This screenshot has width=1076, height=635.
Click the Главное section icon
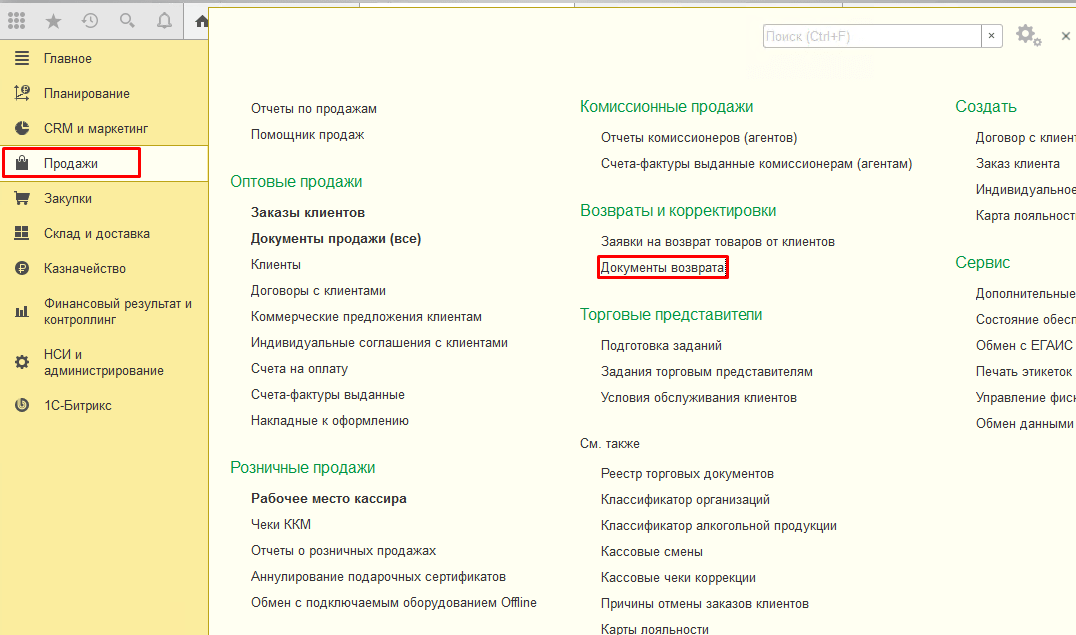[x=22, y=58]
